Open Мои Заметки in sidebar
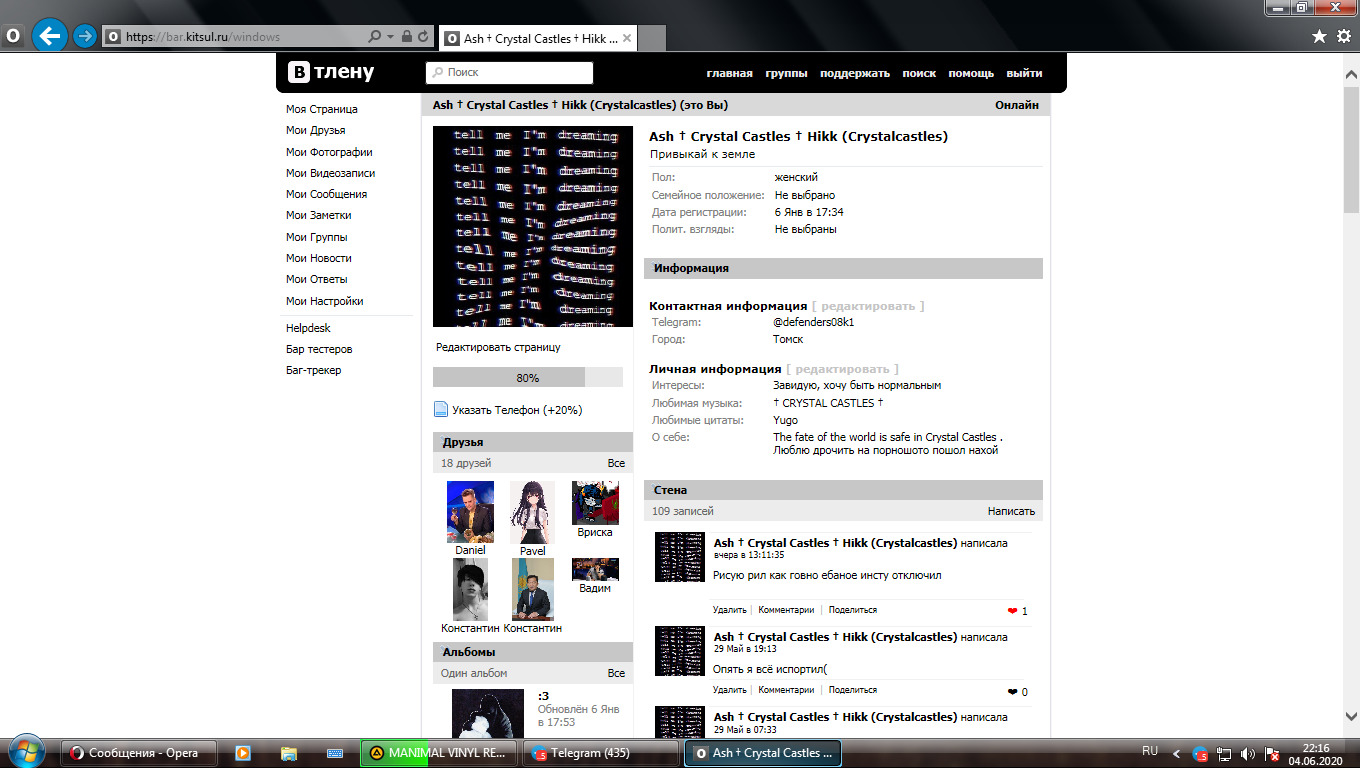Screen dimensions: 1360x768 tap(318, 215)
